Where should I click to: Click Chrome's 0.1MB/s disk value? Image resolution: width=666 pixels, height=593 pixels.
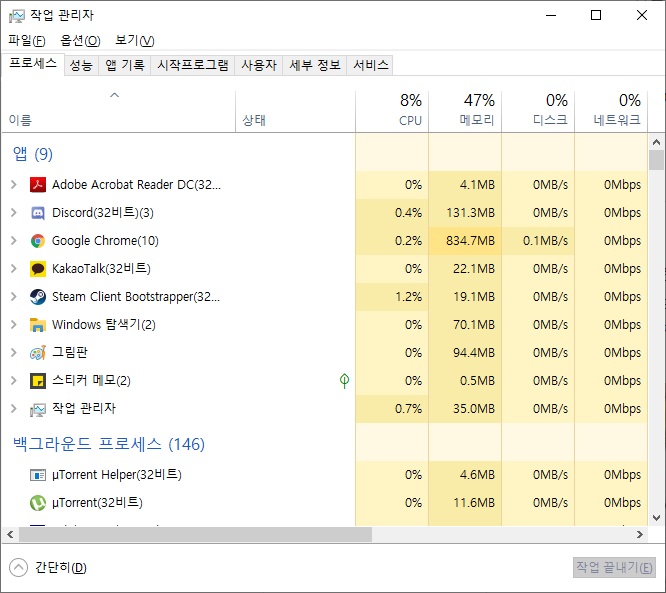(545, 241)
